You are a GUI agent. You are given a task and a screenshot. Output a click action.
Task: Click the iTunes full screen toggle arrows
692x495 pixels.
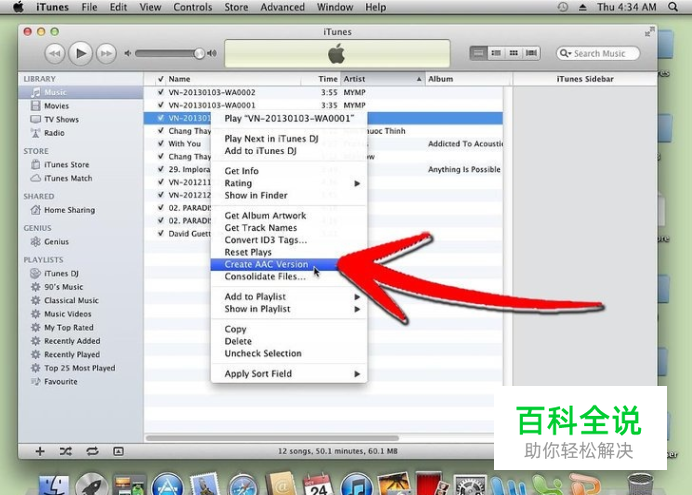pyautogui.click(x=649, y=32)
